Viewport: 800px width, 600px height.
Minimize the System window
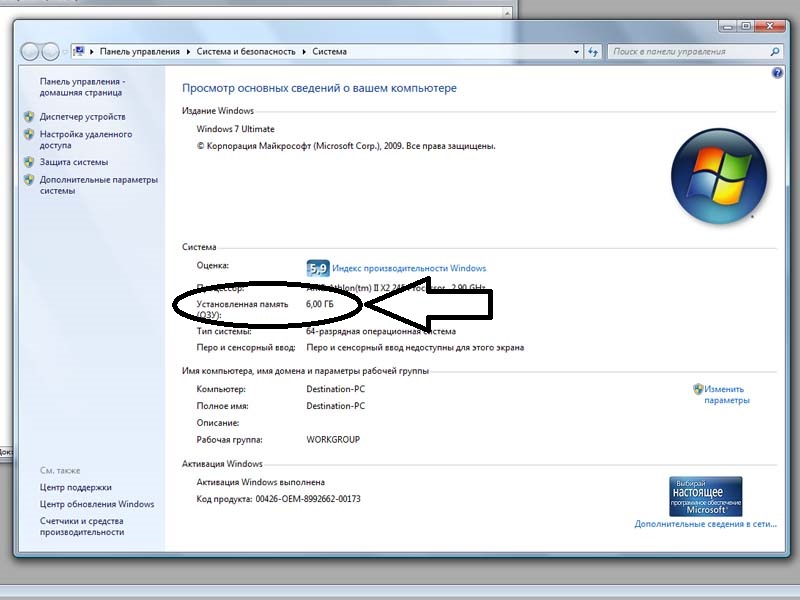coord(728,26)
